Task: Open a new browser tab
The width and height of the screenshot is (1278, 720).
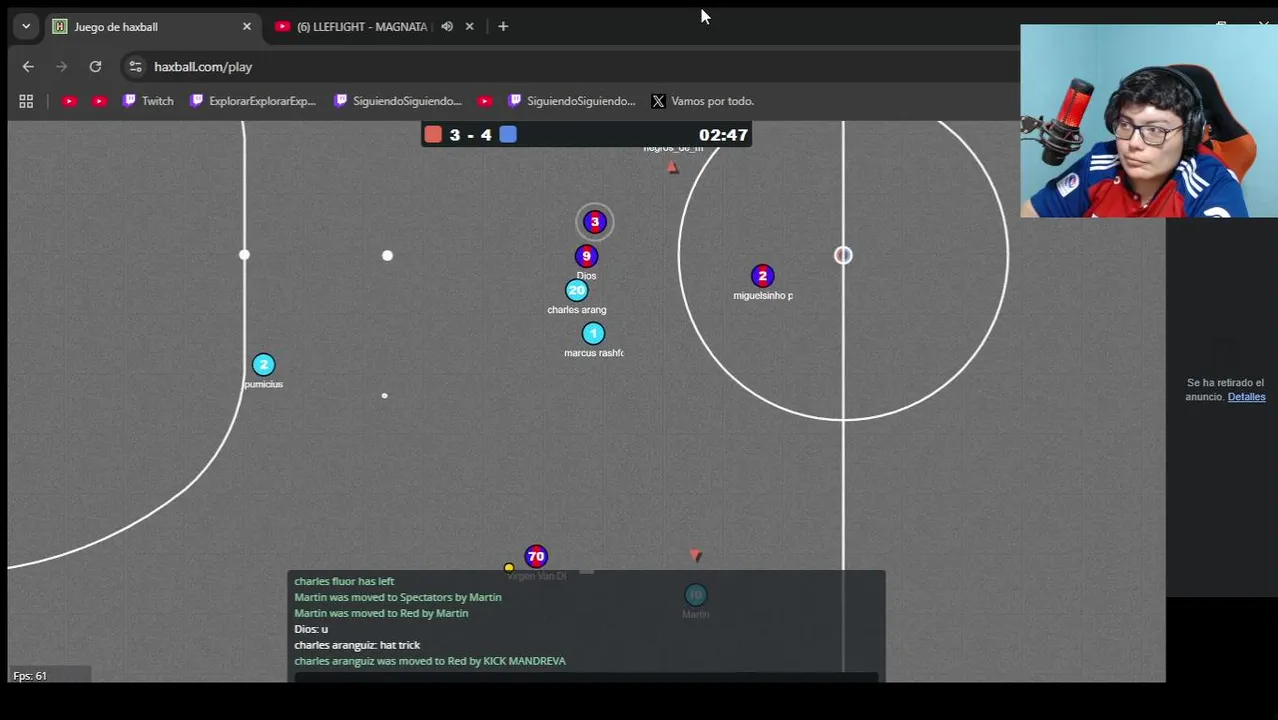Action: (503, 27)
